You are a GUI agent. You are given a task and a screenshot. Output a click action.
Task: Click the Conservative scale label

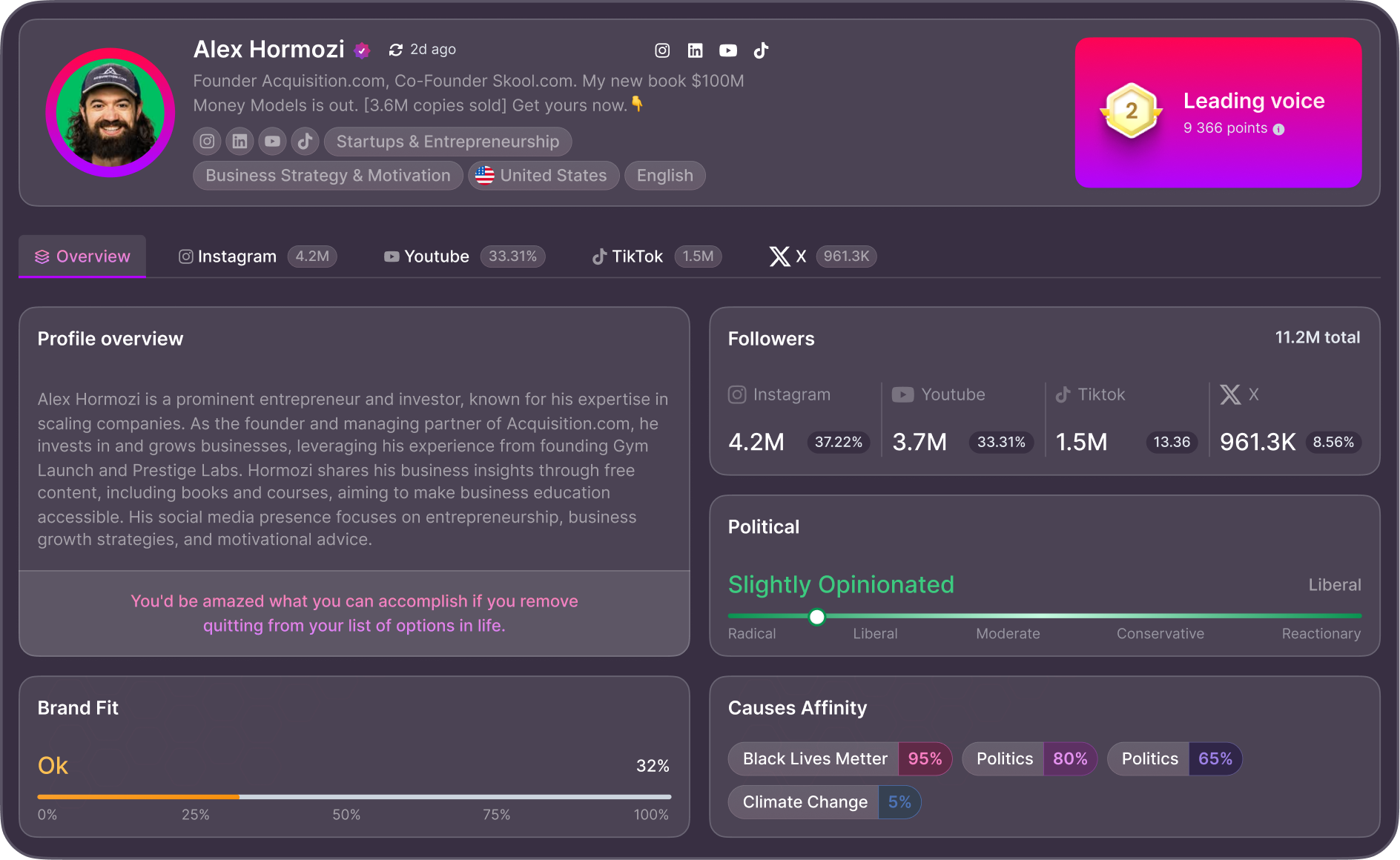point(1160,634)
